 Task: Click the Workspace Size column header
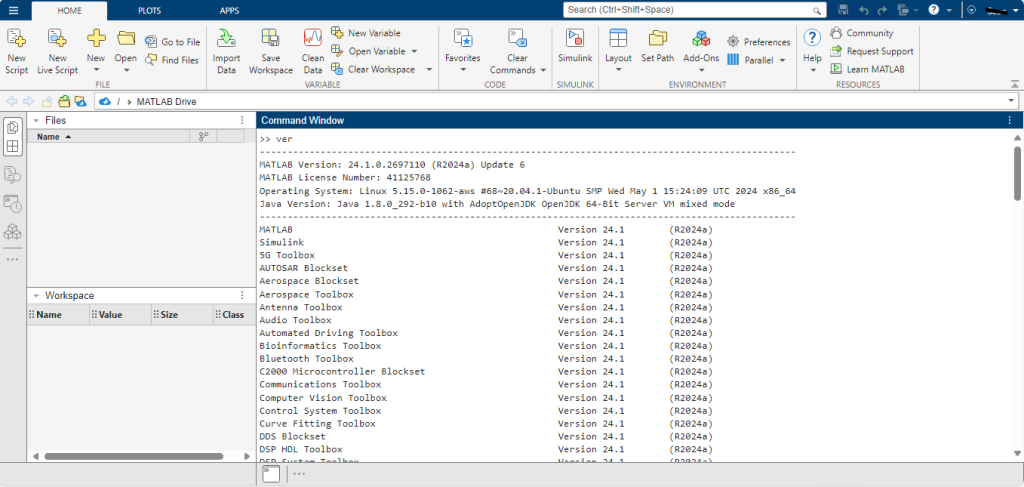(182, 315)
